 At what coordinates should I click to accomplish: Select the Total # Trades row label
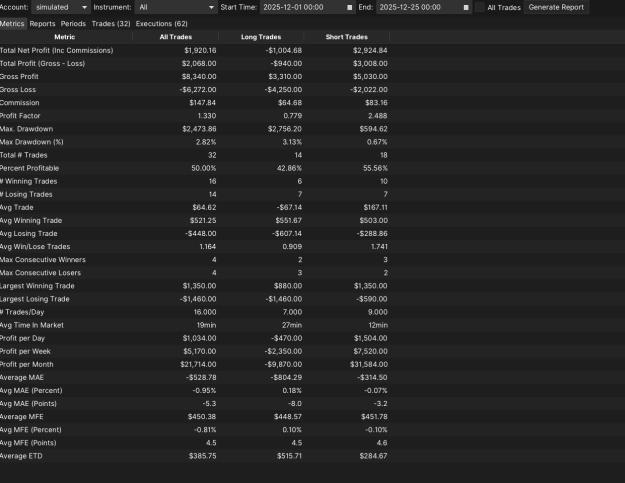(24, 155)
